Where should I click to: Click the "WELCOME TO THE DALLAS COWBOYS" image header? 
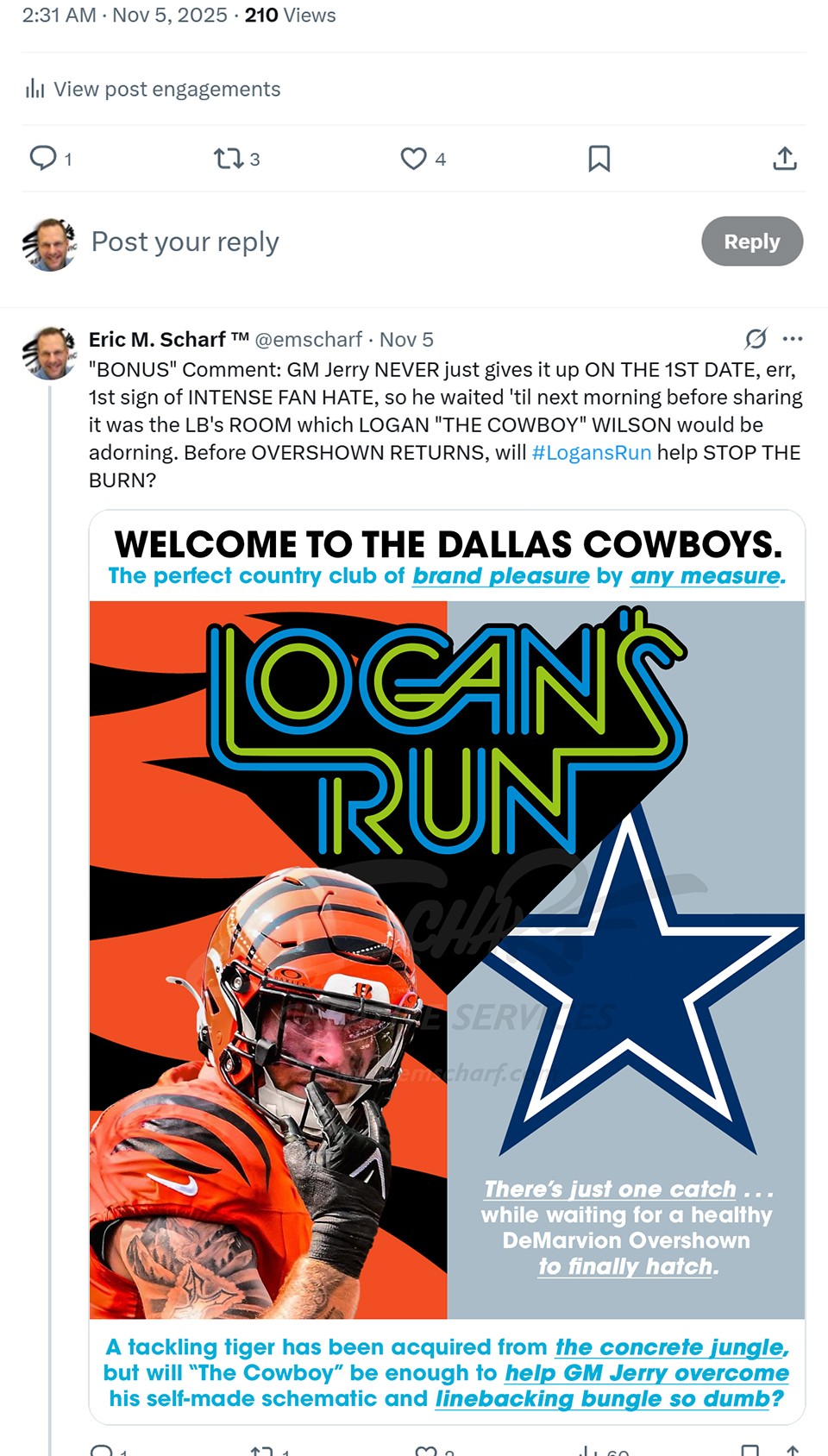click(447, 545)
